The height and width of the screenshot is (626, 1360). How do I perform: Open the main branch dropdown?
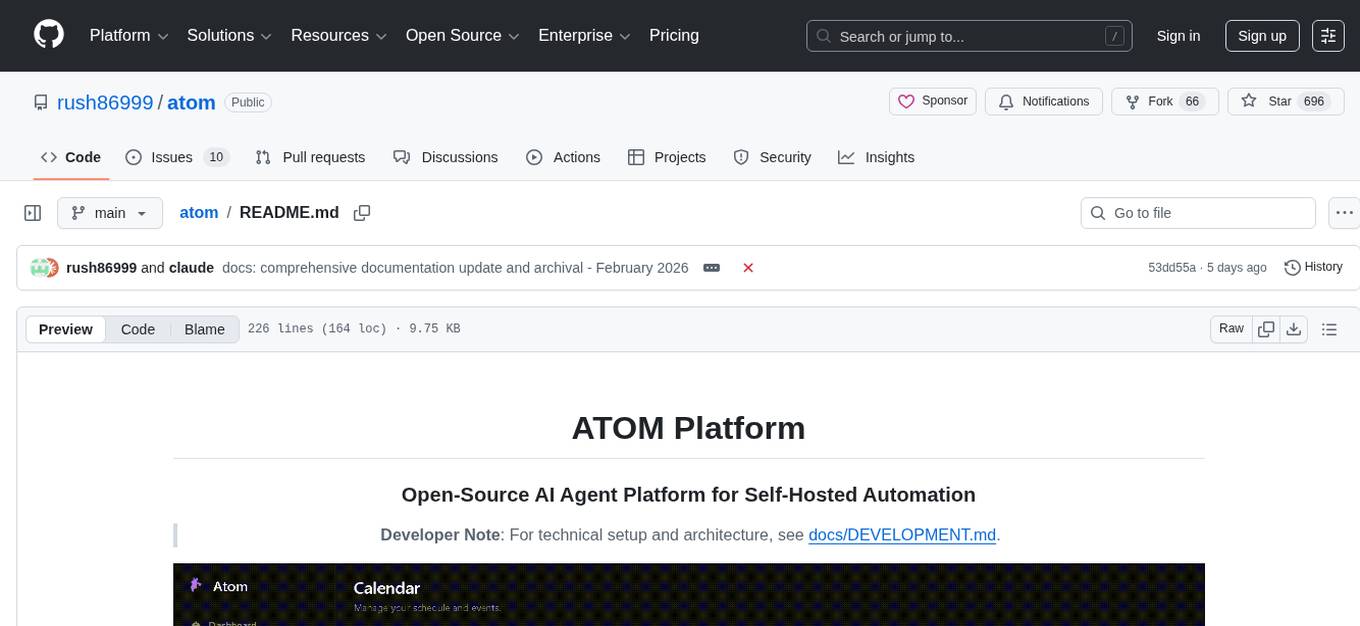(x=110, y=212)
